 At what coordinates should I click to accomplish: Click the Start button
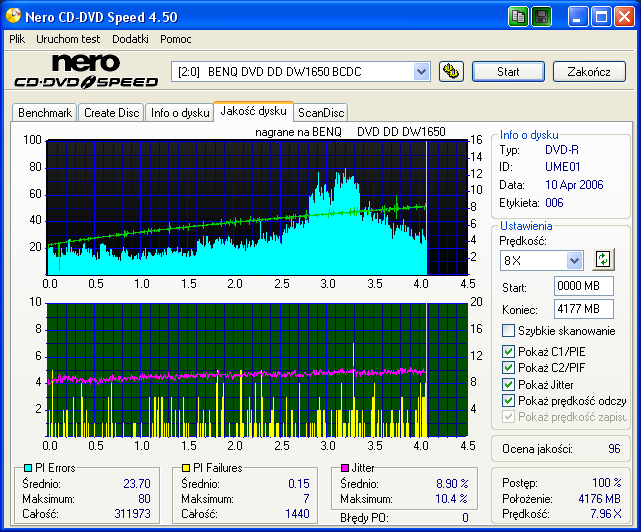(x=508, y=72)
